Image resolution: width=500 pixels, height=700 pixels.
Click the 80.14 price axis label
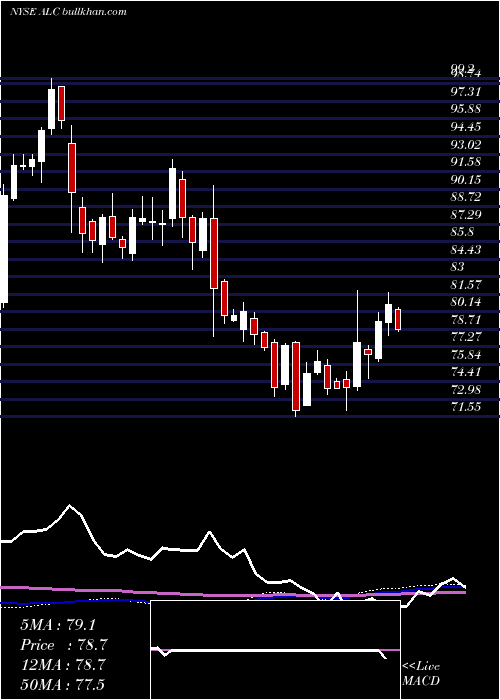click(466, 302)
